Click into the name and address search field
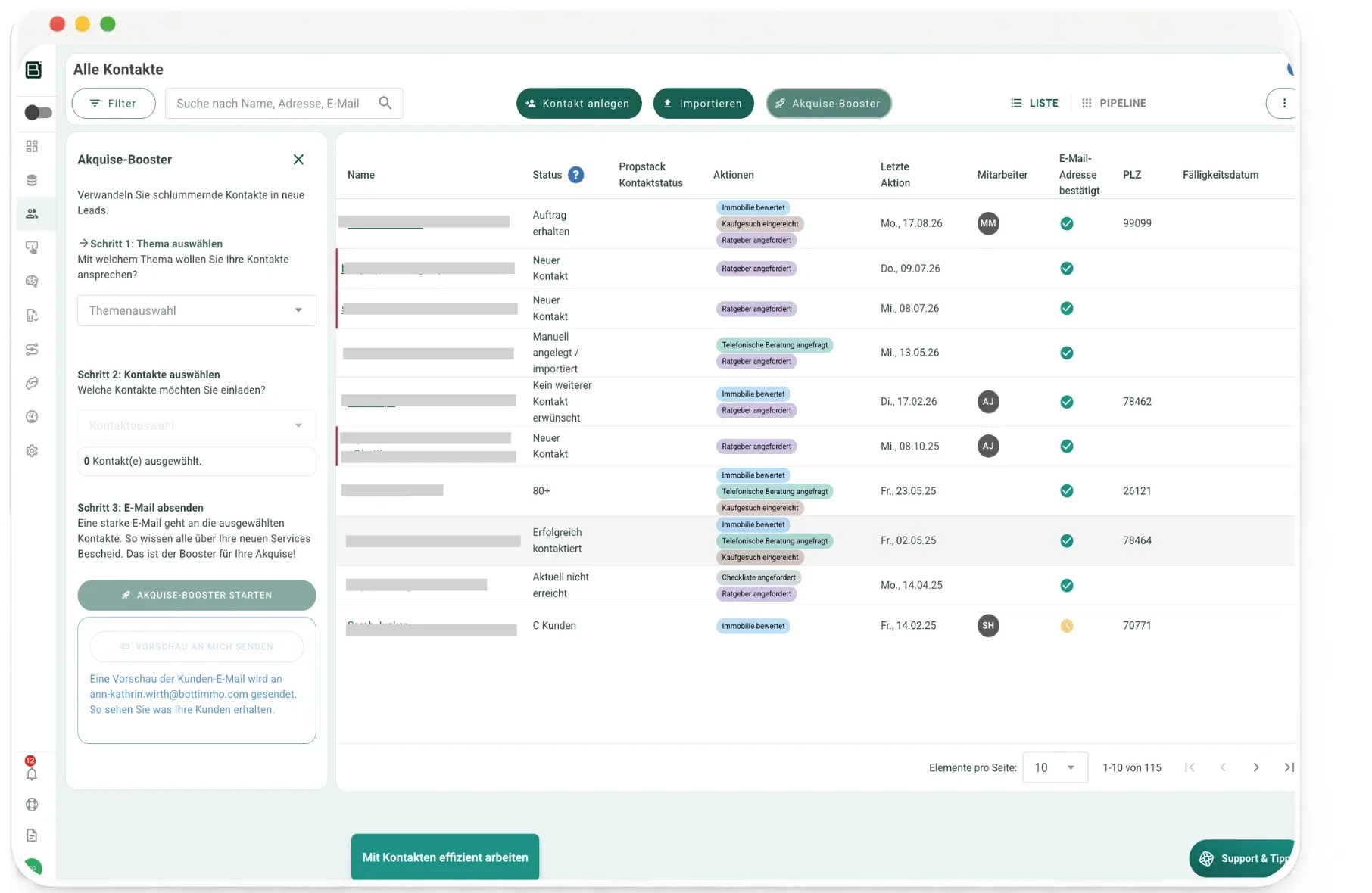1372x893 pixels. pyautogui.click(x=273, y=103)
